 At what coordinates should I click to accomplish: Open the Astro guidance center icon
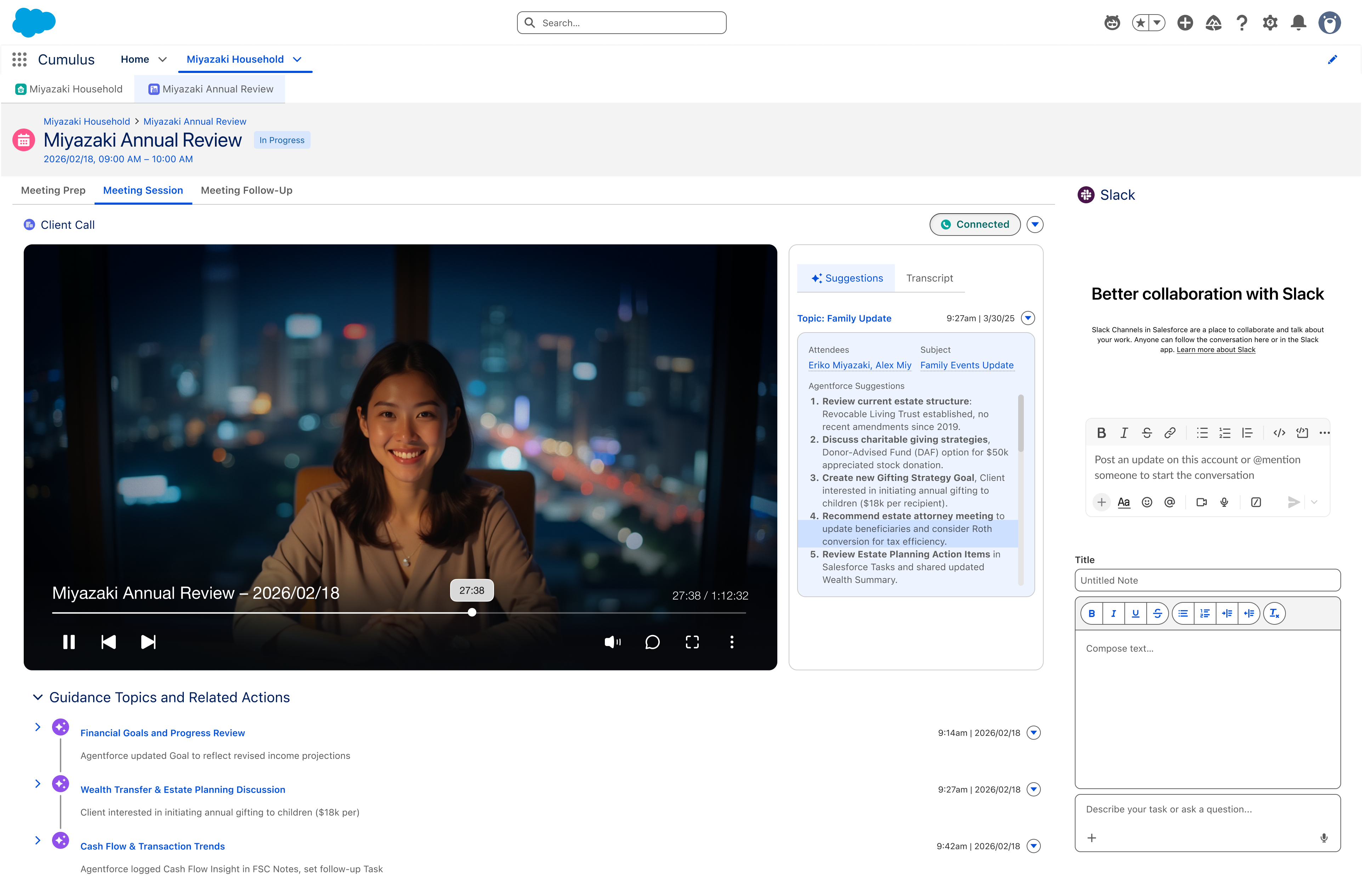1112,23
